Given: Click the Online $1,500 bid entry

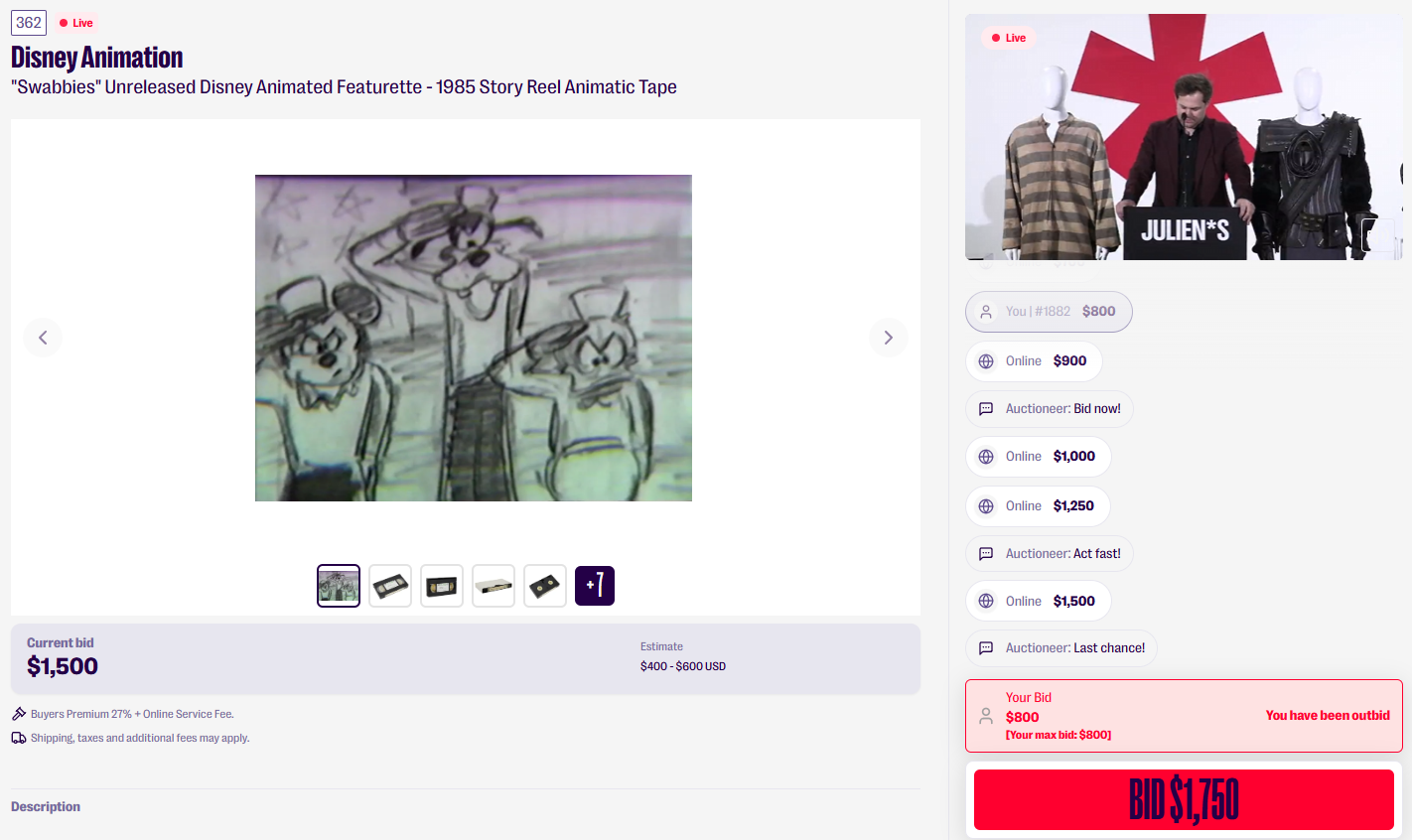Looking at the screenshot, I should [x=1039, y=602].
